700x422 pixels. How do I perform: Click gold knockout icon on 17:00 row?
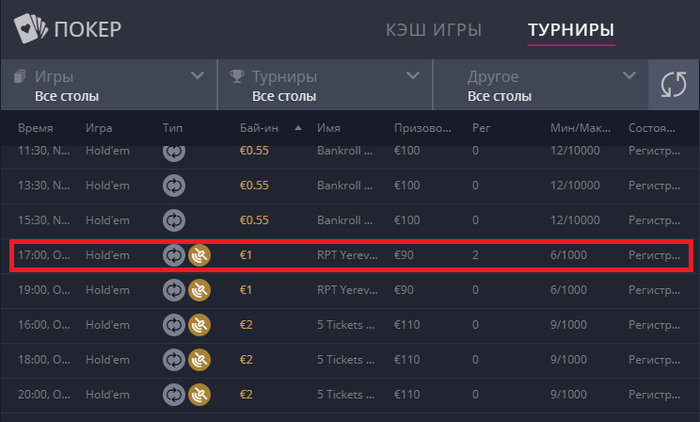199,255
